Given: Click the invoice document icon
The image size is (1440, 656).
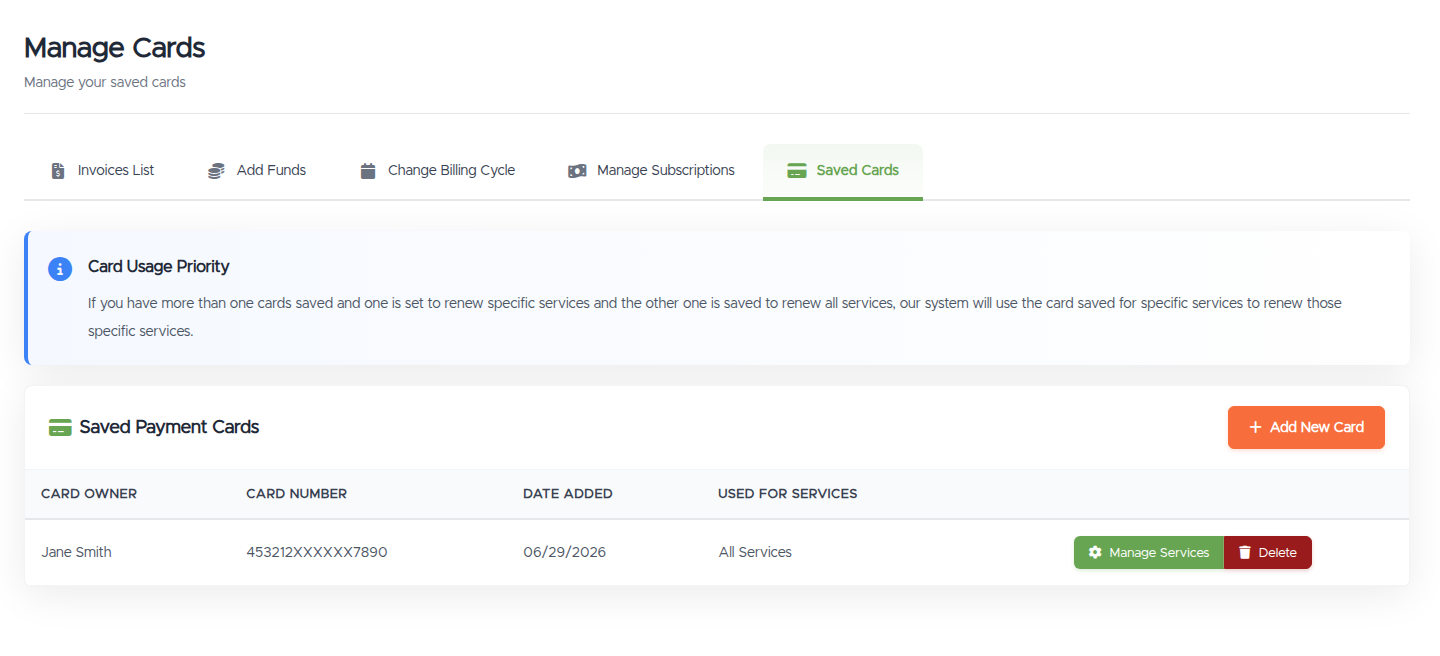Looking at the screenshot, I should click(58, 171).
